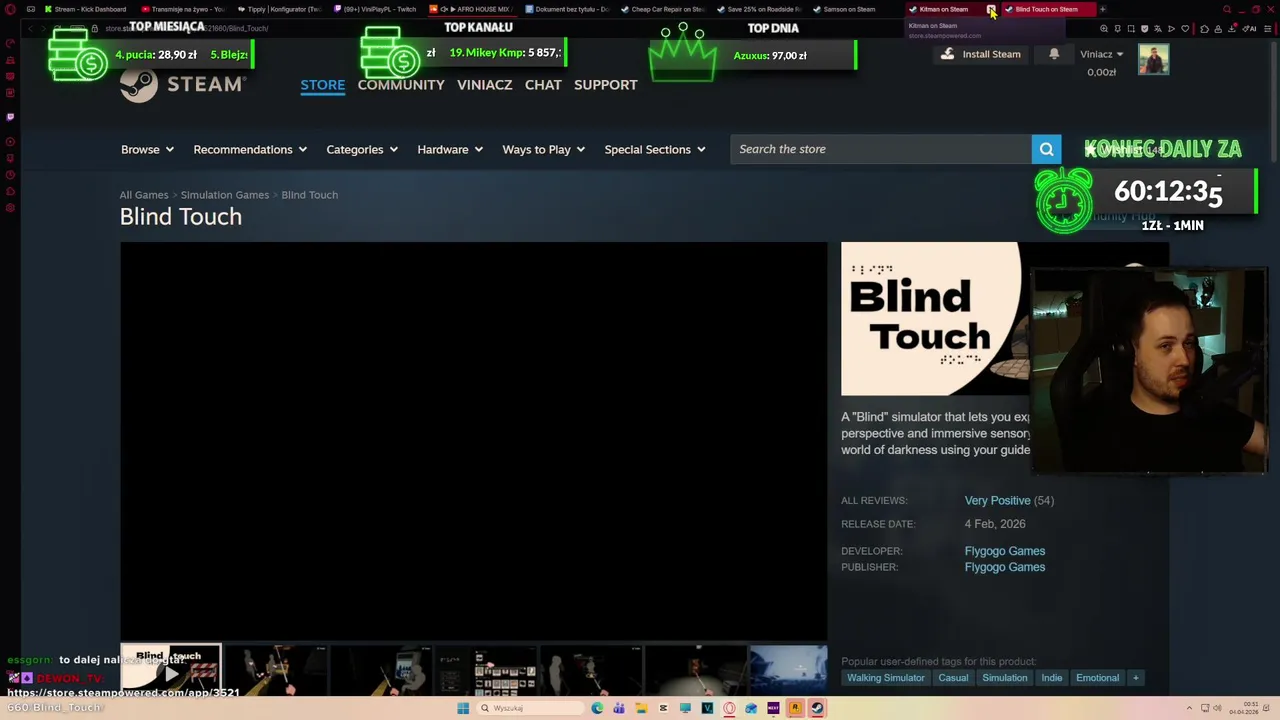The height and width of the screenshot is (720, 1280).
Task: Expand the Hardware dropdown
Action: [x=450, y=149]
